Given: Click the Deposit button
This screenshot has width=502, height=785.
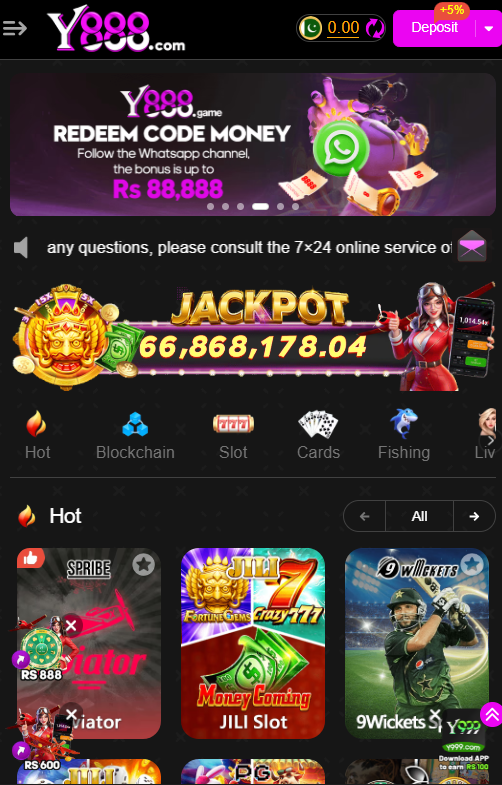Looking at the screenshot, I should tap(434, 28).
